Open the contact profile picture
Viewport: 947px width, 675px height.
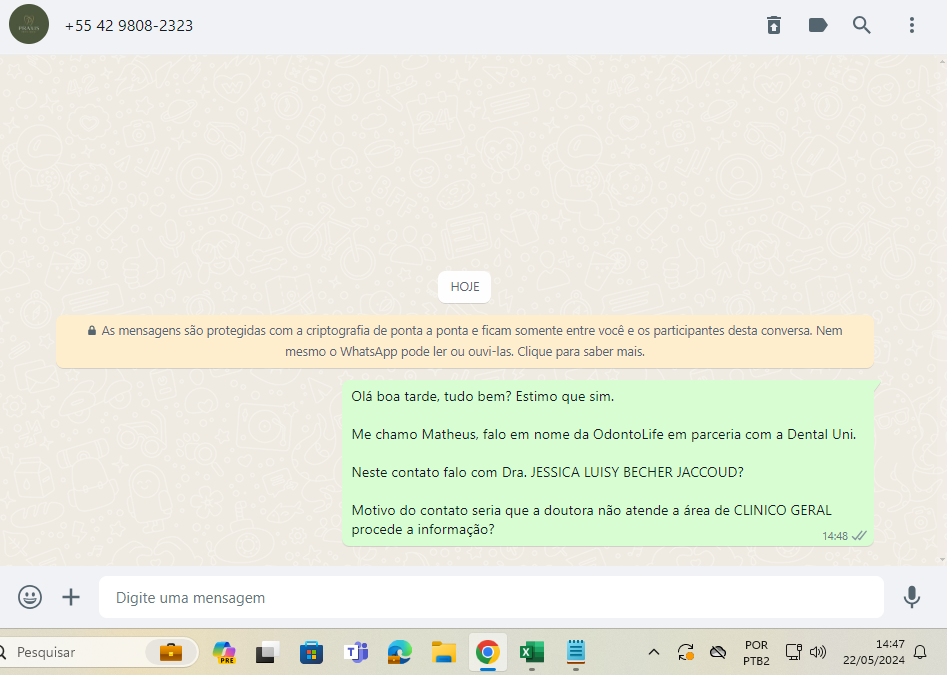[29, 25]
